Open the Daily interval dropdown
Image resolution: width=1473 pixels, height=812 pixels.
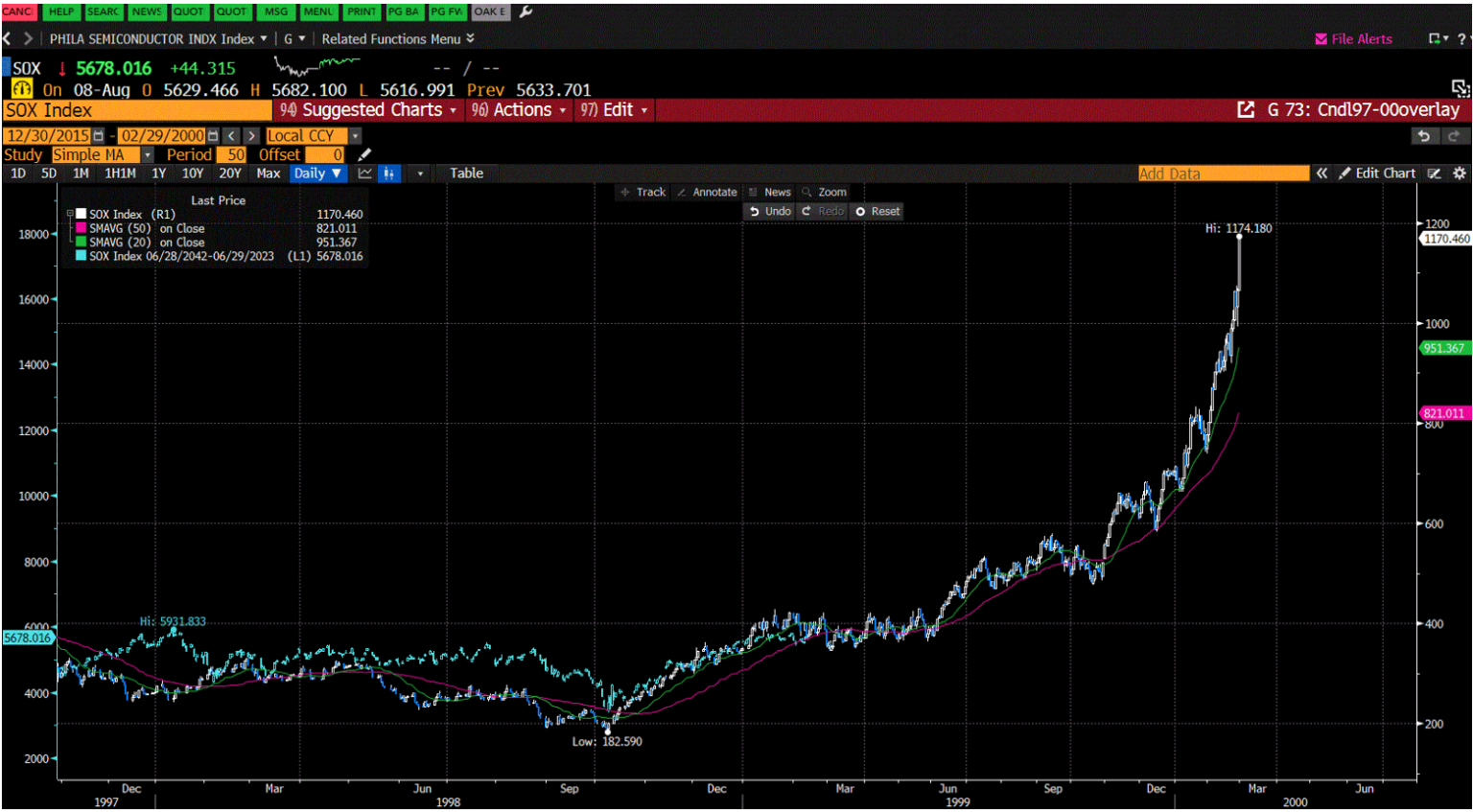coord(317,174)
